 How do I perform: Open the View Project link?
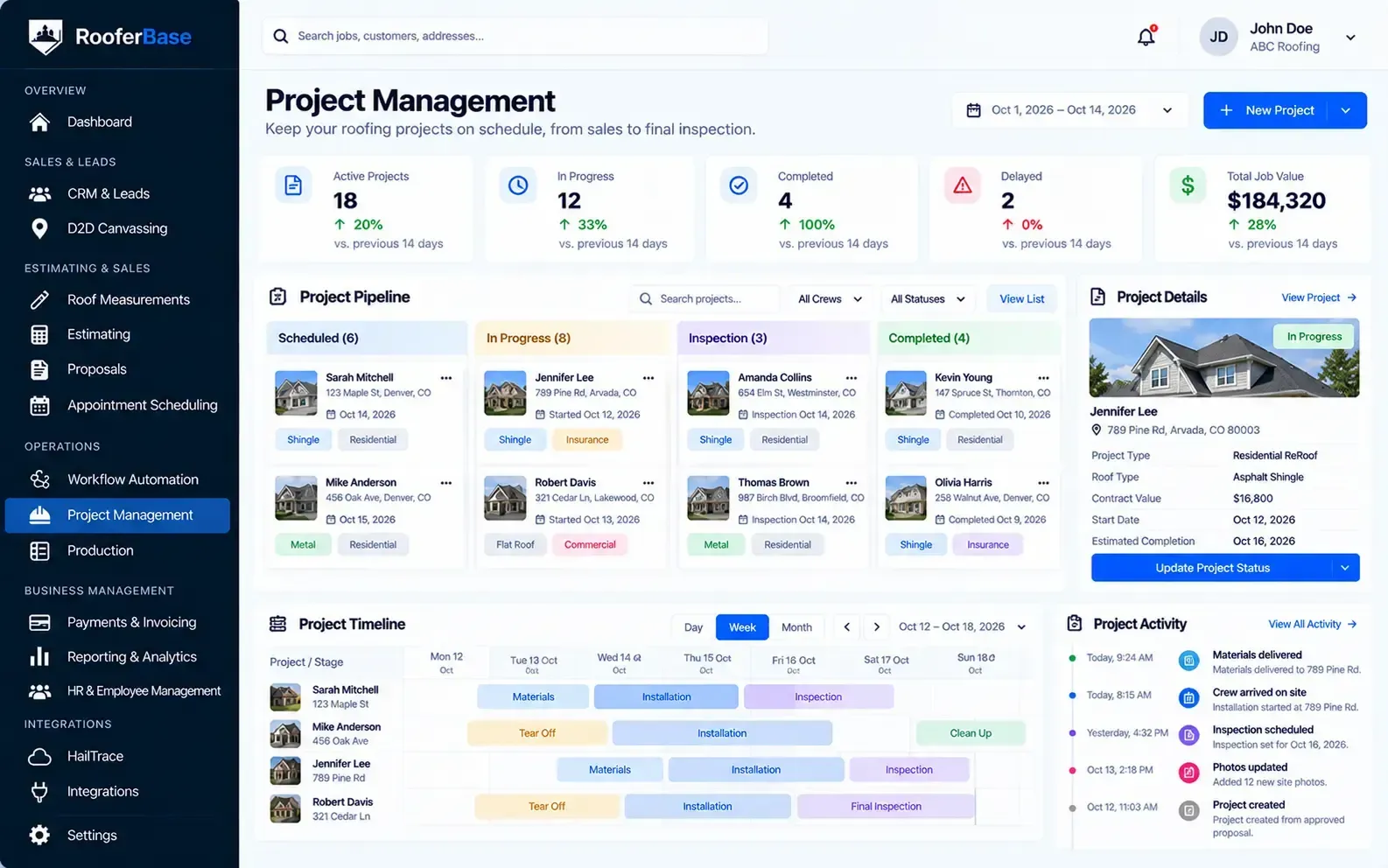1319,297
